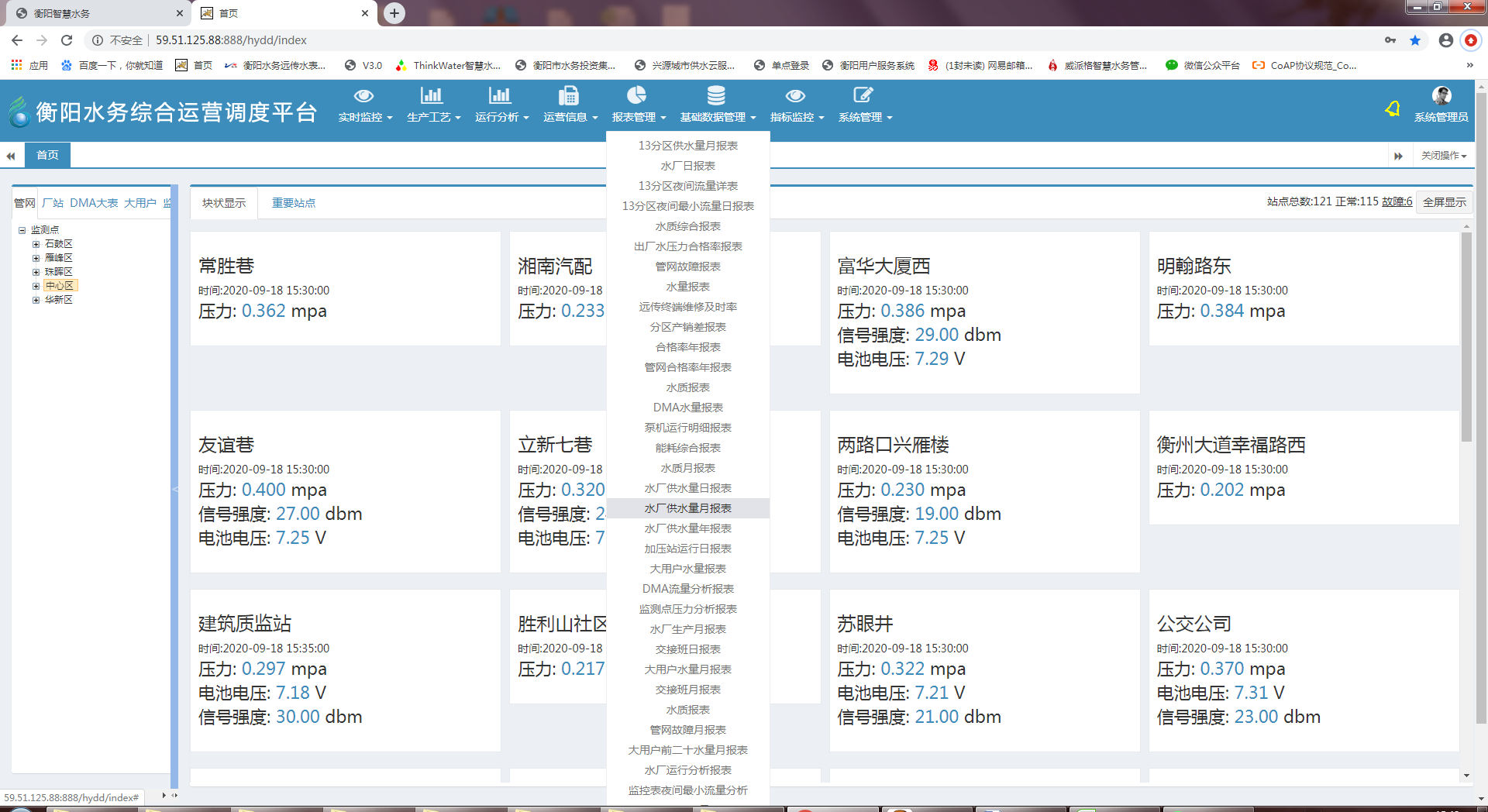Screen dimensions: 1488x812
Task: Click the yellow notification bell icon
Action: coord(1393,109)
